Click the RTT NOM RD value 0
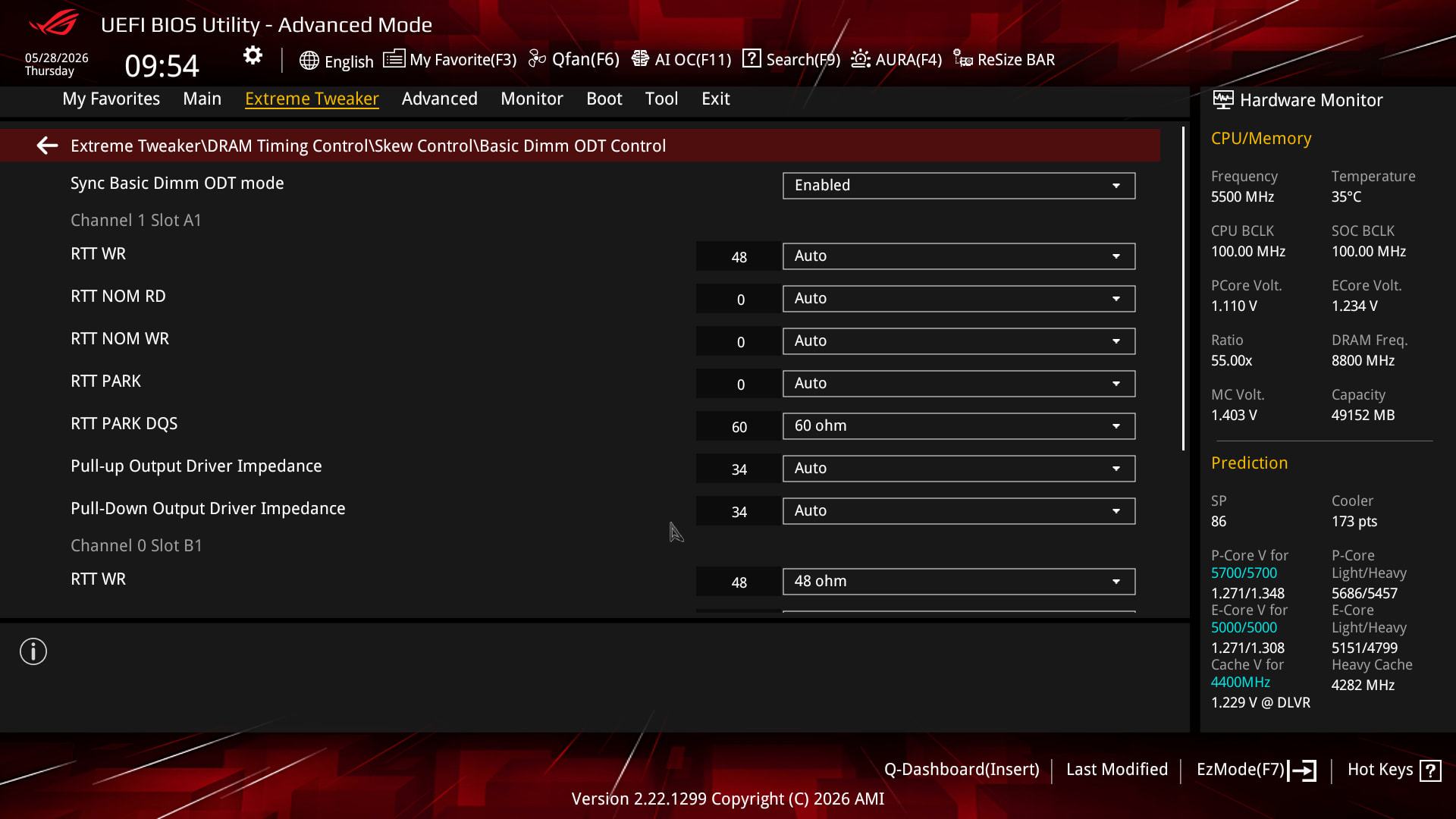This screenshot has width=1456, height=819. (x=738, y=300)
